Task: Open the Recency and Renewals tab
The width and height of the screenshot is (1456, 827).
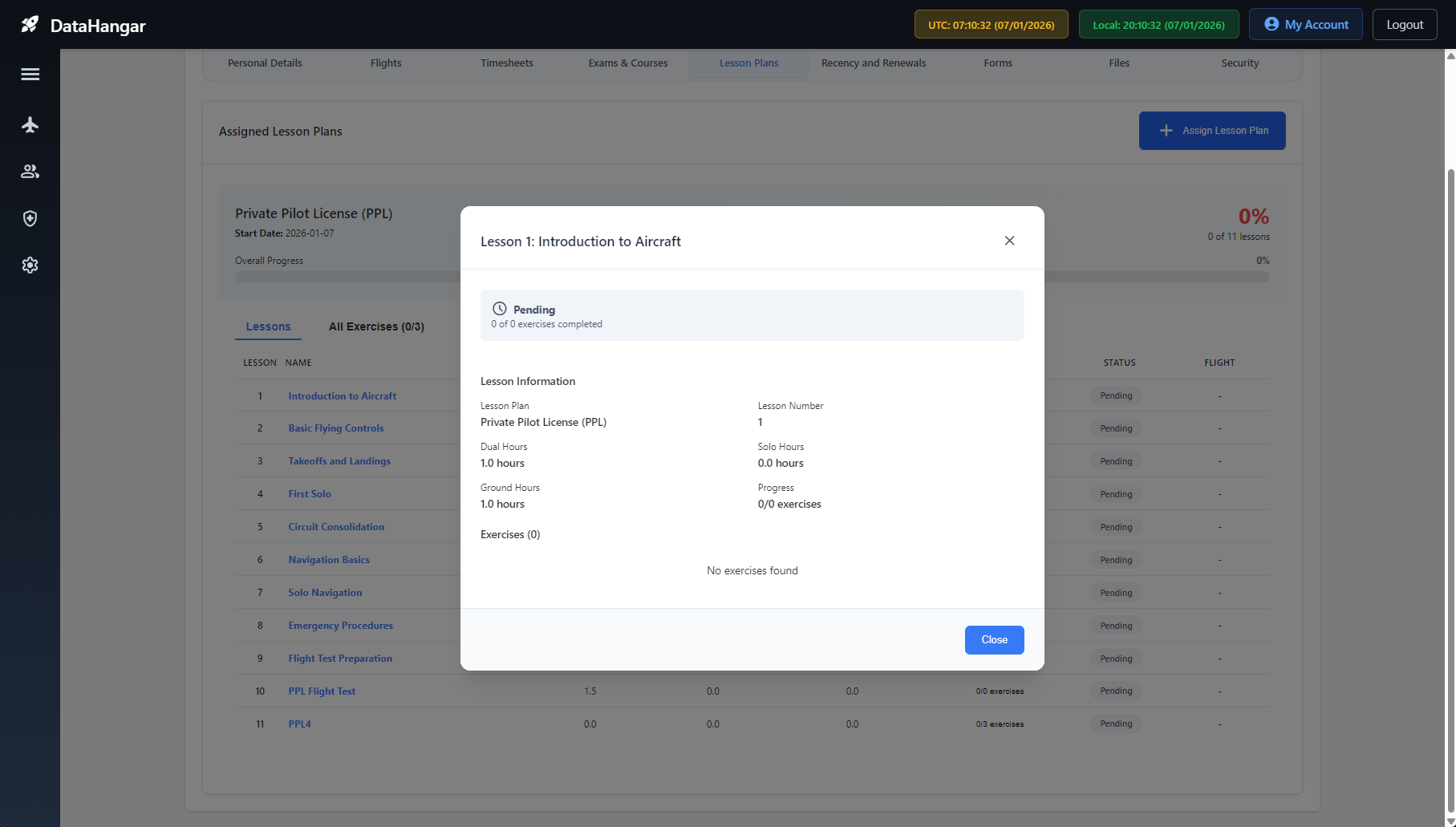Action: click(x=873, y=63)
